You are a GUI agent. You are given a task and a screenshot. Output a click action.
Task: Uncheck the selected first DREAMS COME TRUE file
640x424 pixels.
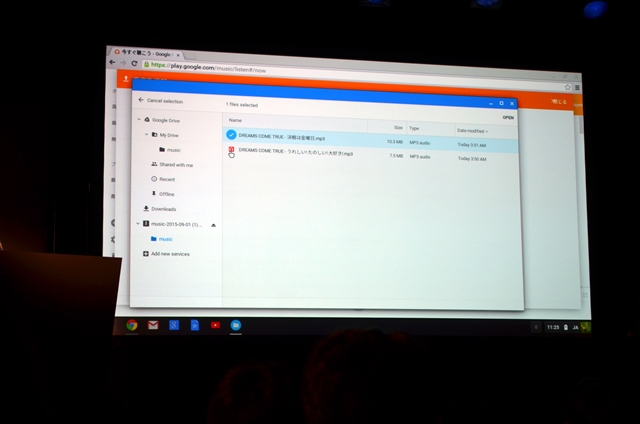231,134
